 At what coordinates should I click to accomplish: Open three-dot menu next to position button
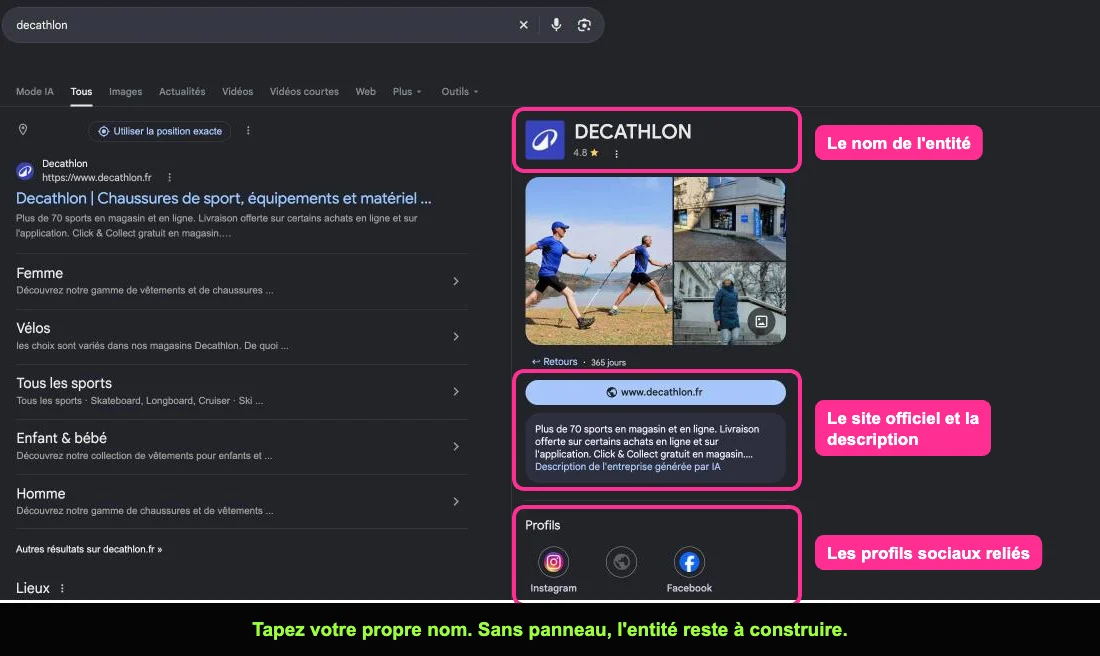click(248, 130)
